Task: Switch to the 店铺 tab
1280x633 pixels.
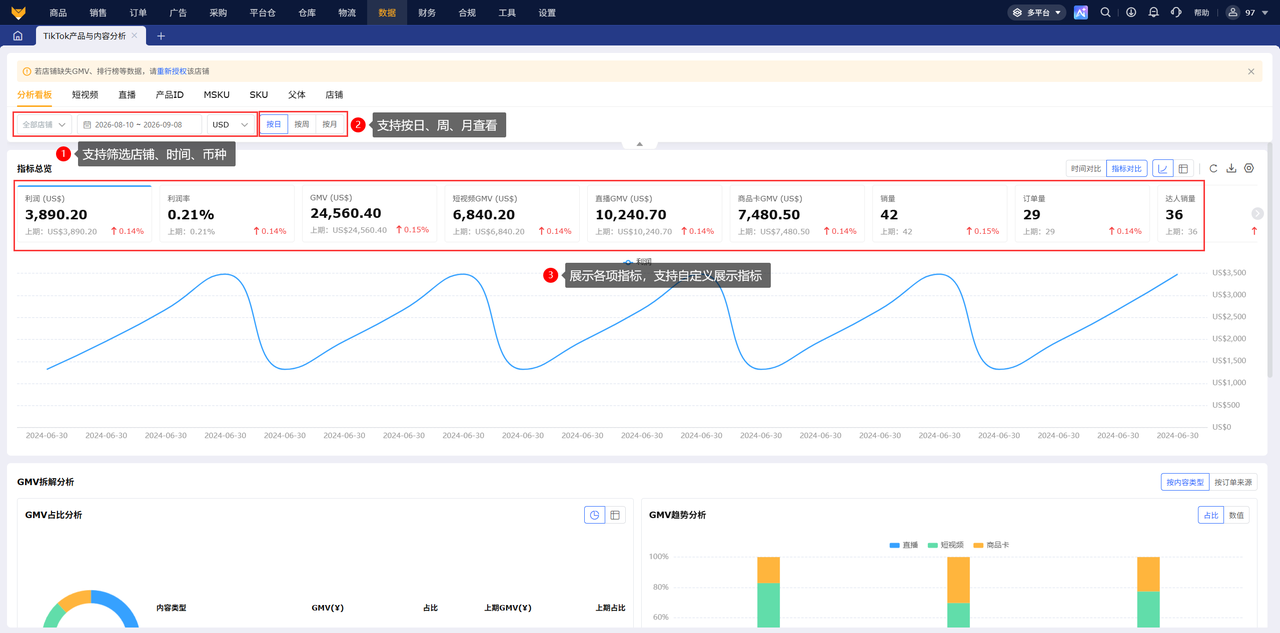Action: pos(334,94)
